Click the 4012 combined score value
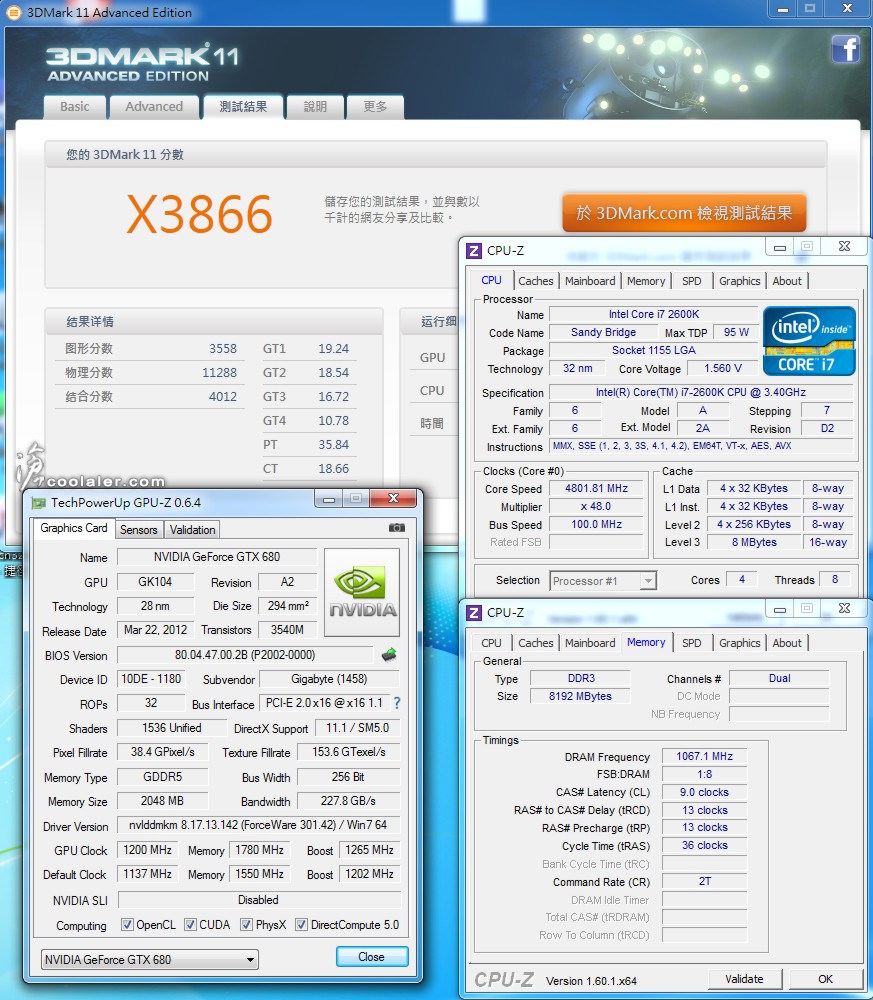Viewport: 873px width, 1000px height. tap(223, 397)
